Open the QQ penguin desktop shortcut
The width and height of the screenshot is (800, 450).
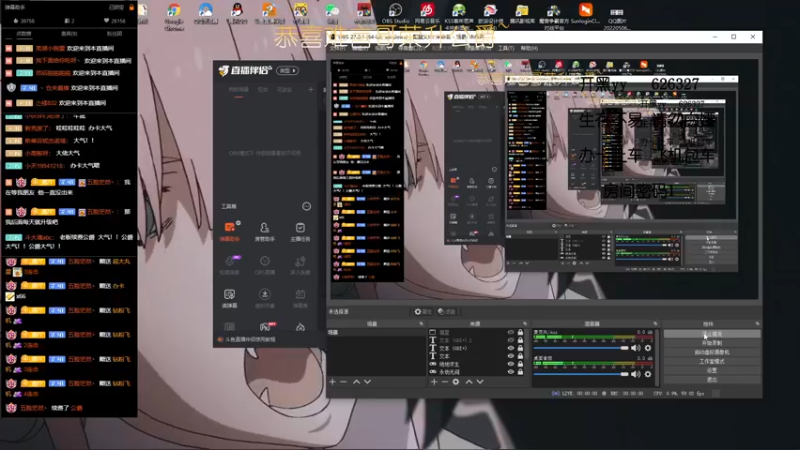(236, 14)
